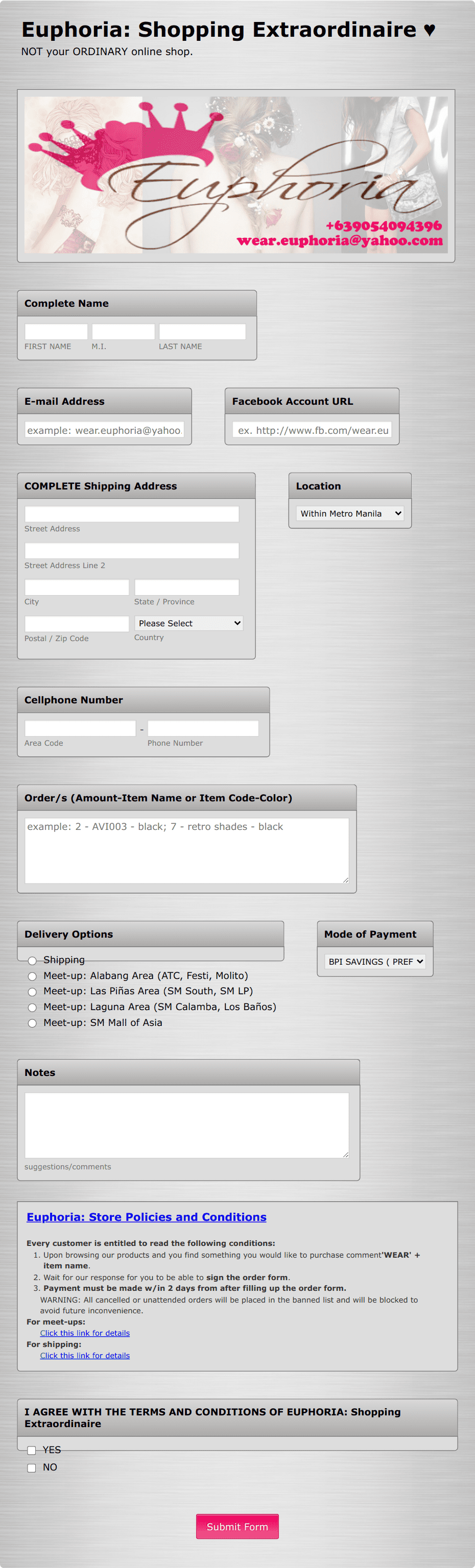Open the shipping details link

pos(85,1356)
